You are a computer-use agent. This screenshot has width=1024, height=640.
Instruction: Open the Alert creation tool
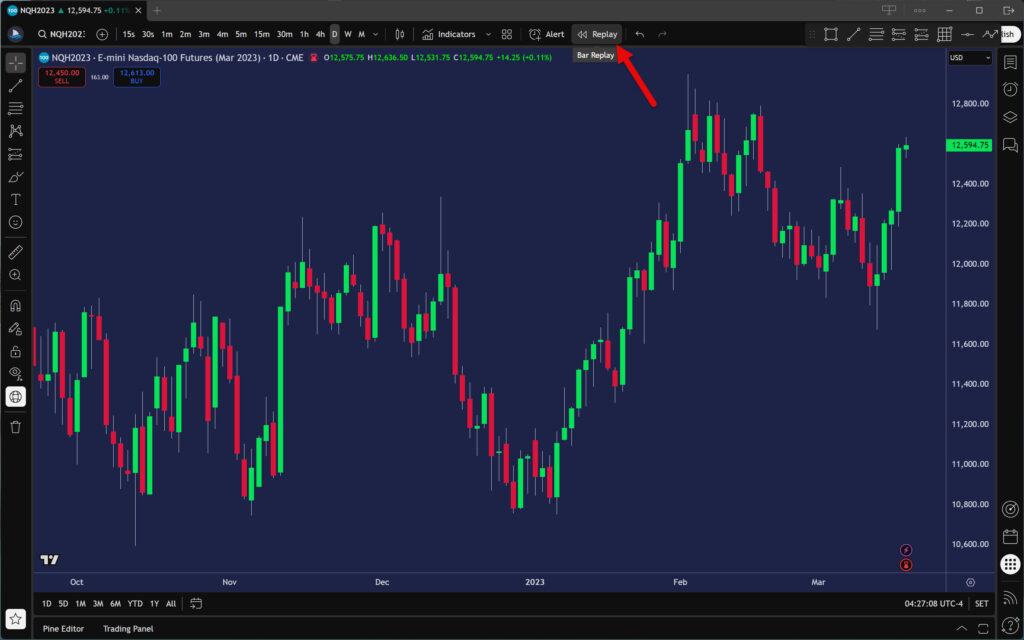coord(546,34)
